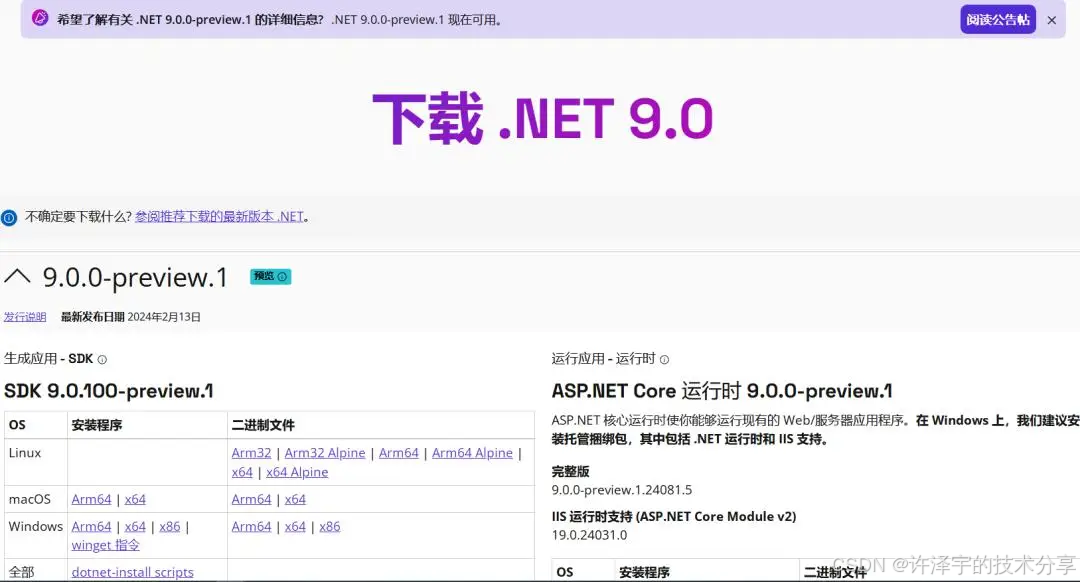Image resolution: width=1080 pixels, height=582 pixels.
Task: Click the 阅读公告帖 button
Action: click(x=997, y=19)
